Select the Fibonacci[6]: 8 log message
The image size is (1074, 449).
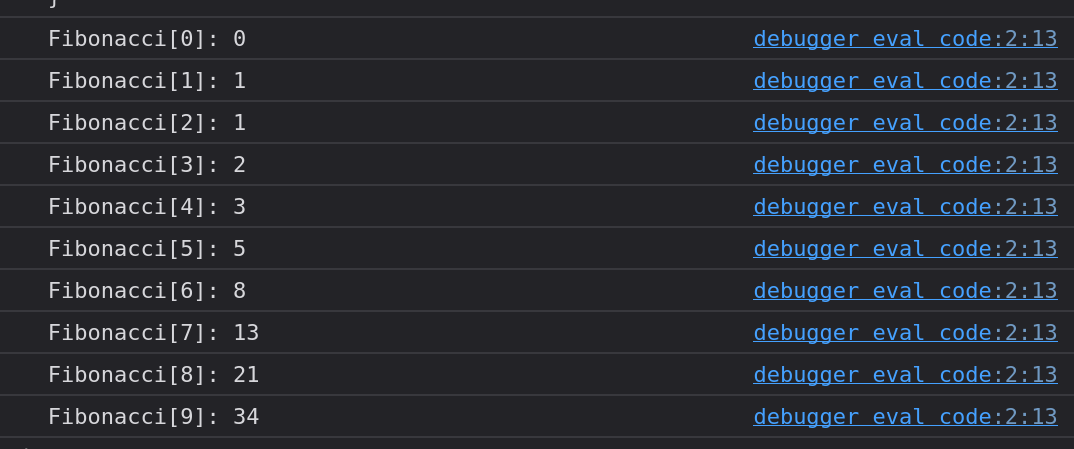[x=147, y=291]
